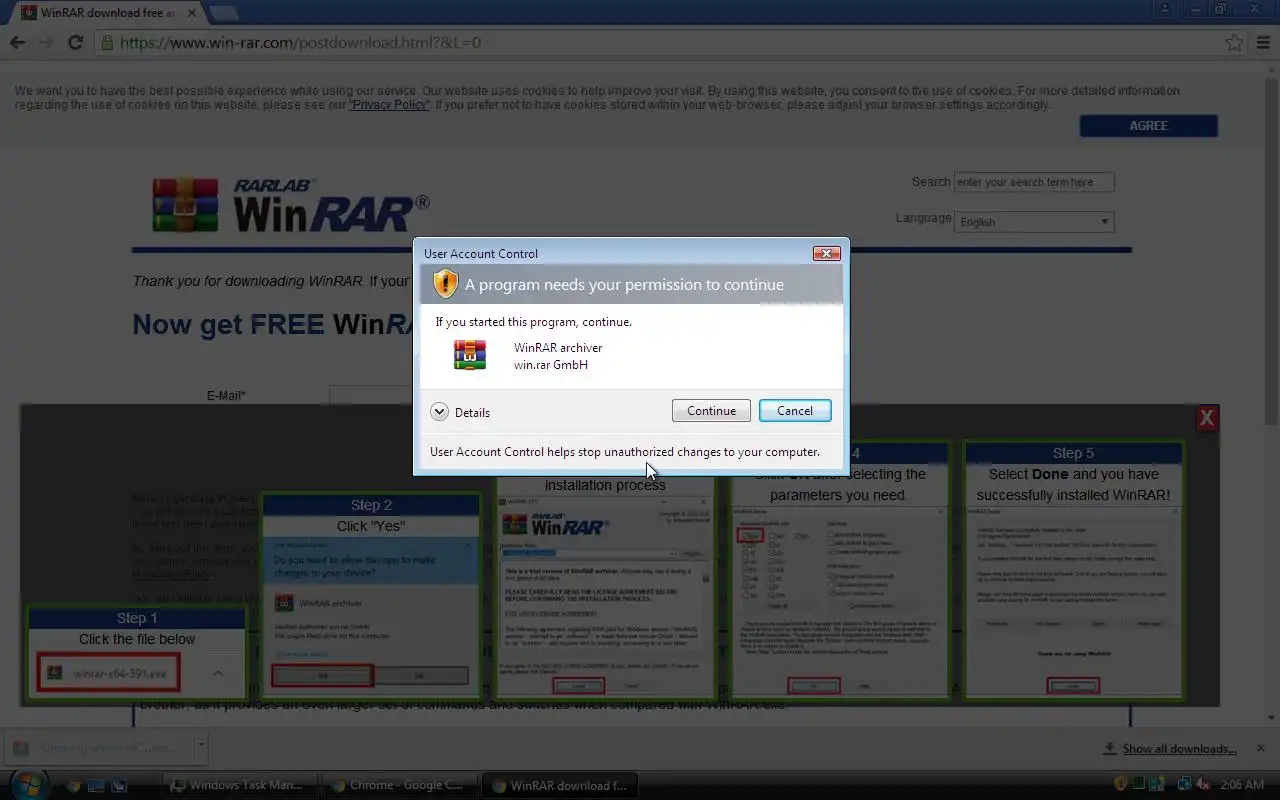Screen dimensions: 1280x800
Task: Click the Step 5 "Select Done" thumbnail
Action: coord(1072,570)
